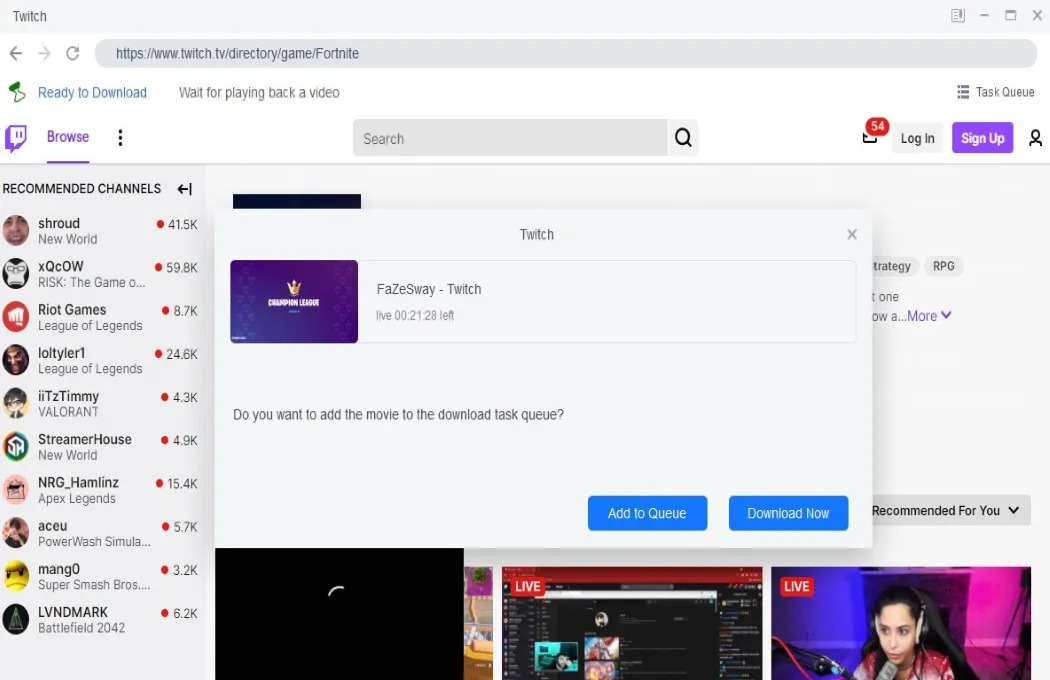
Task: Open the reload page icon
Action: click(x=72, y=53)
